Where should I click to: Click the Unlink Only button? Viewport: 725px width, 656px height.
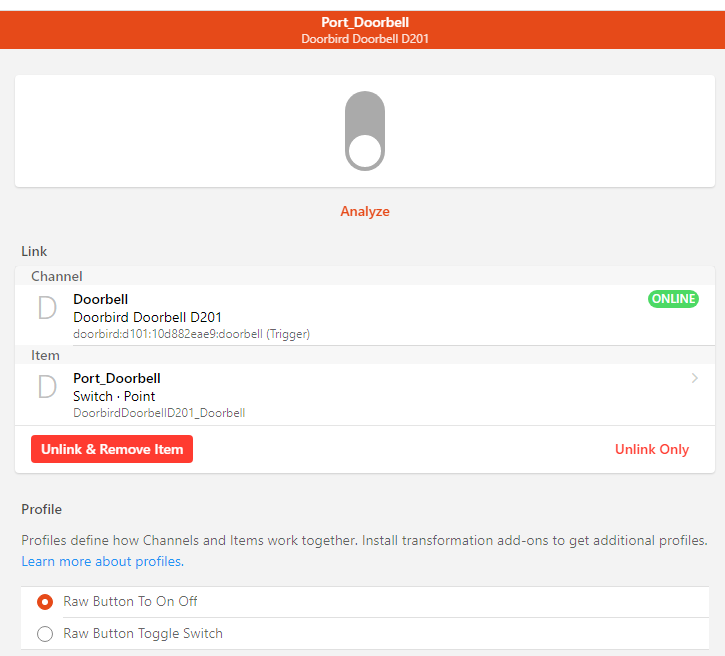tap(652, 449)
